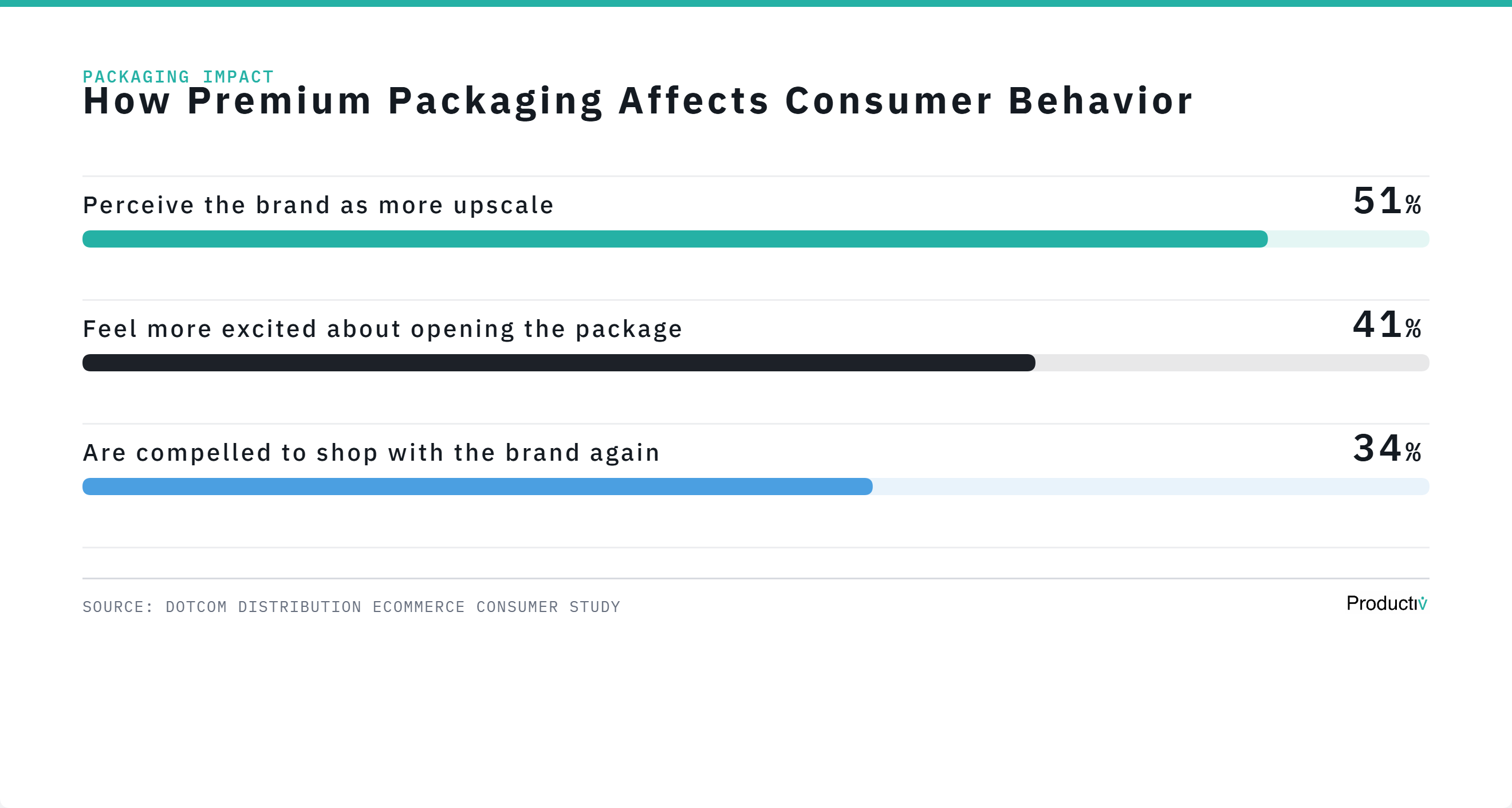Click the 'SOURCE:' text in the footer
Screen dimensions: 1512x808
[x=117, y=607]
